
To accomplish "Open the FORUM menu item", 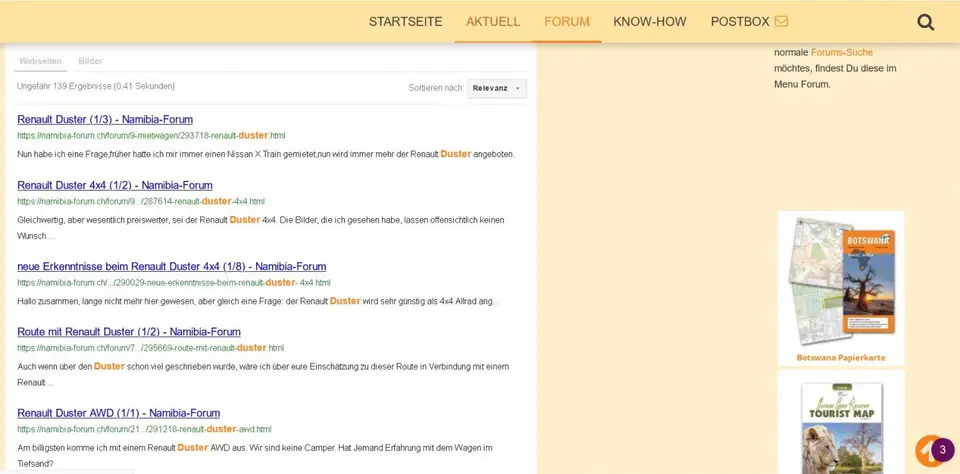I will [566, 22].
